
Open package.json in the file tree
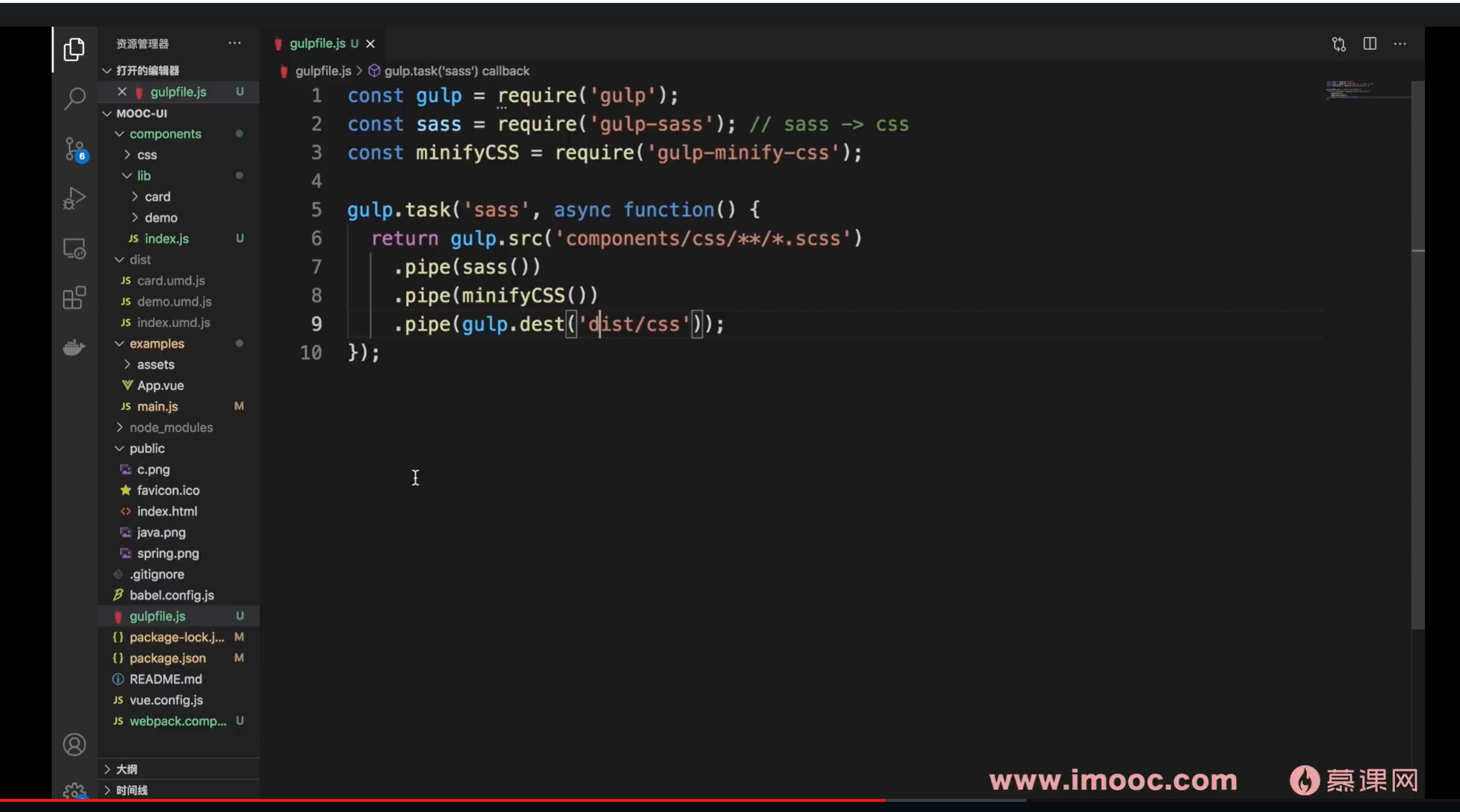click(168, 658)
